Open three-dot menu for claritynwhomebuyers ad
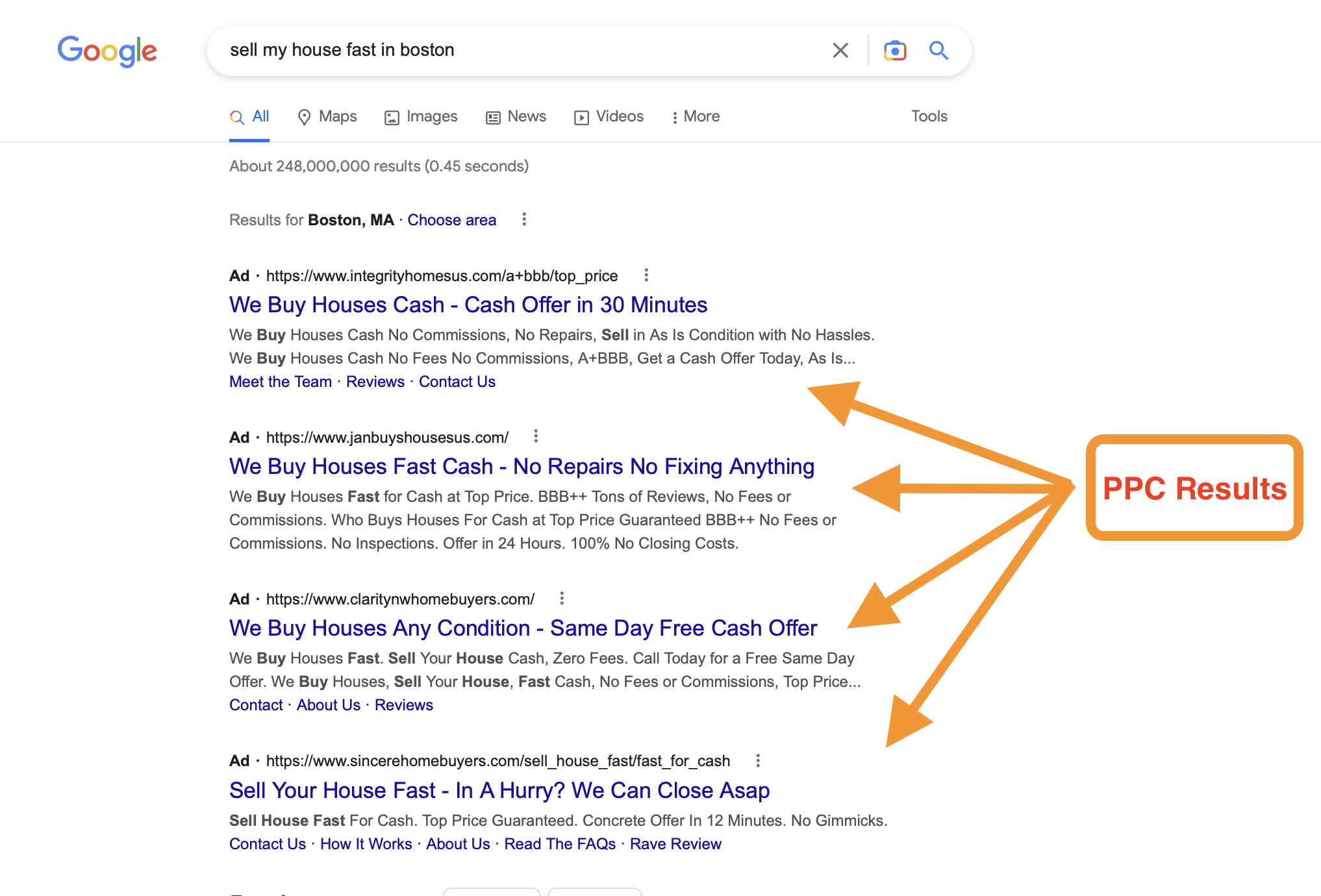 point(562,598)
